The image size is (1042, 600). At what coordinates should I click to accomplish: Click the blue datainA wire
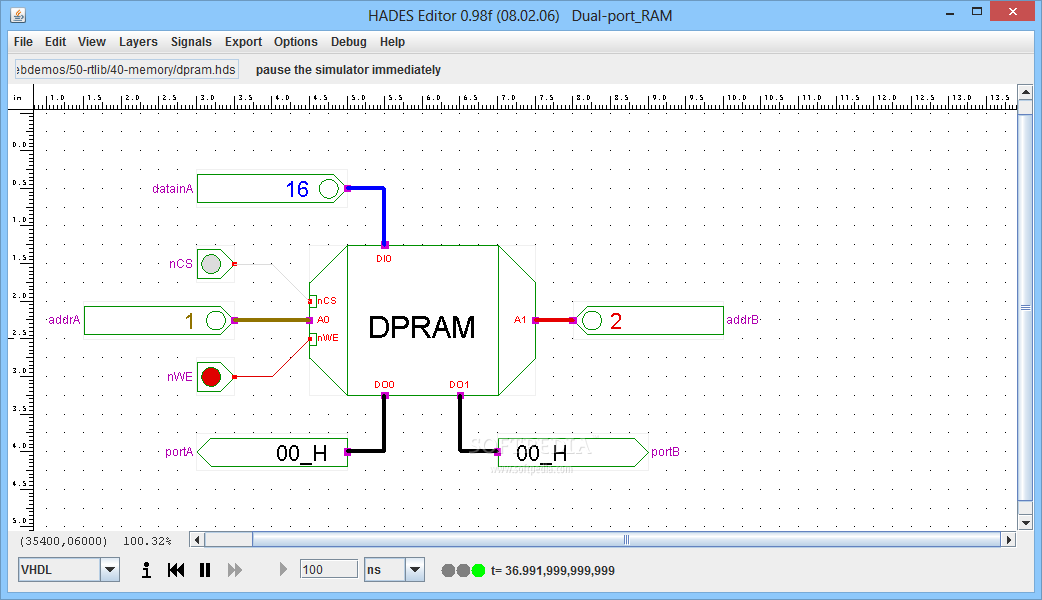point(384,216)
